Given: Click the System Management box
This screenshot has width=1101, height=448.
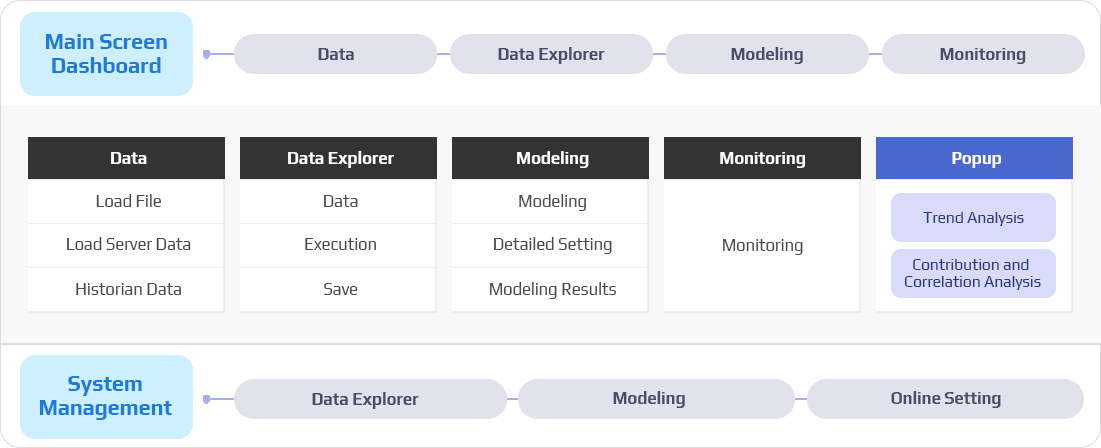Looking at the screenshot, I should click(x=106, y=397).
